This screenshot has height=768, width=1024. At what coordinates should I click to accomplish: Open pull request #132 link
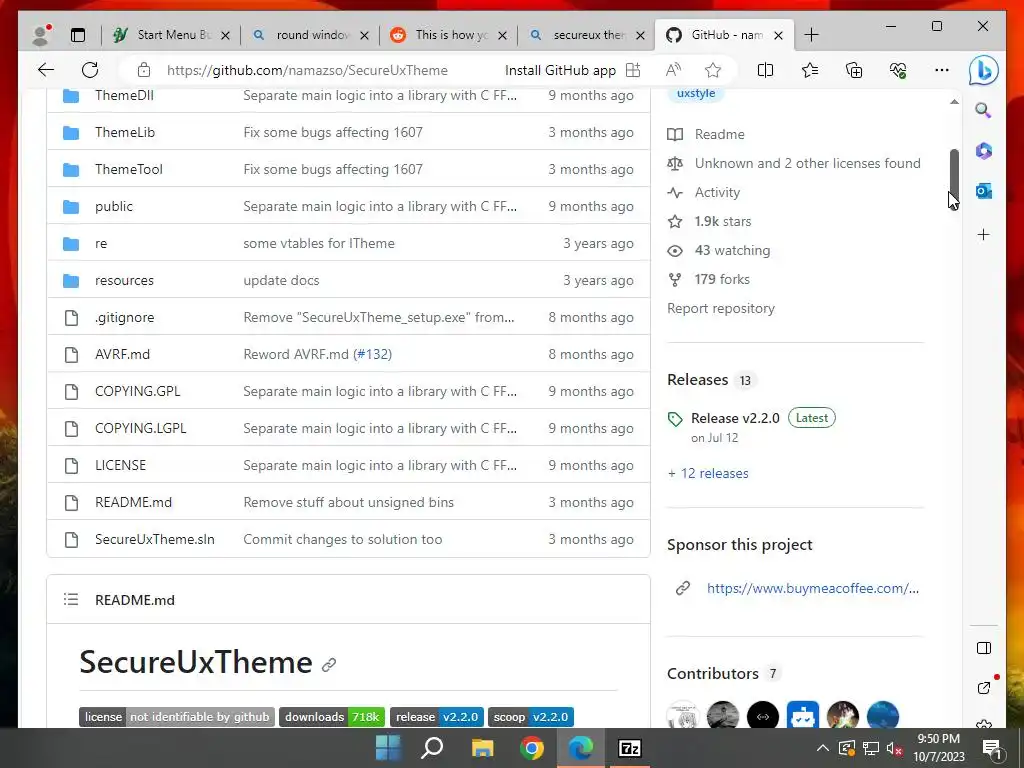point(372,354)
